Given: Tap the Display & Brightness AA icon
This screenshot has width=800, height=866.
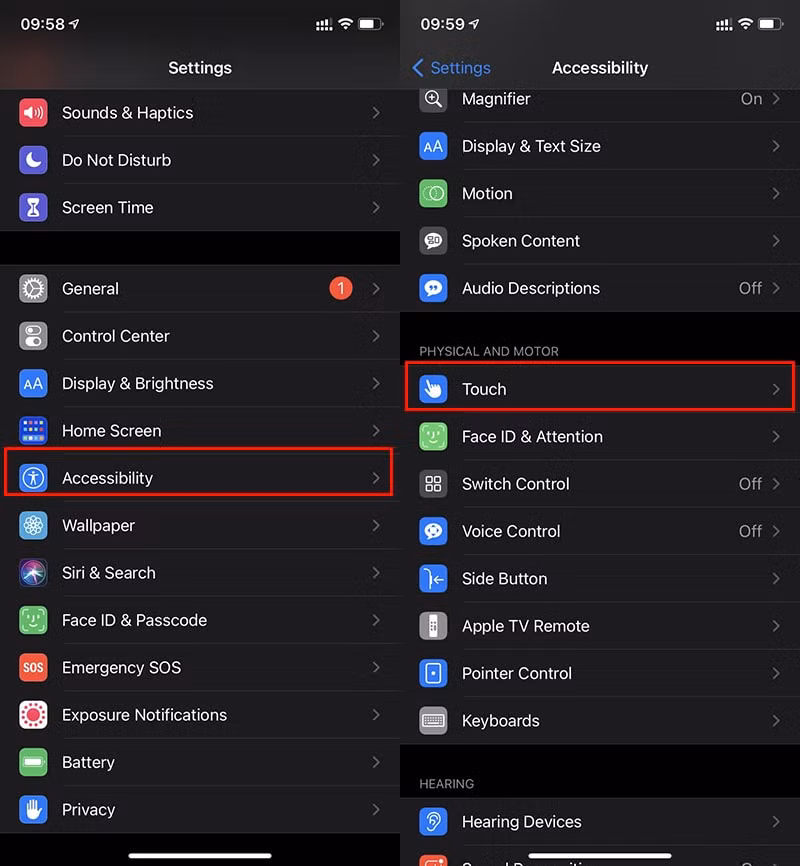Looking at the screenshot, I should (x=33, y=383).
